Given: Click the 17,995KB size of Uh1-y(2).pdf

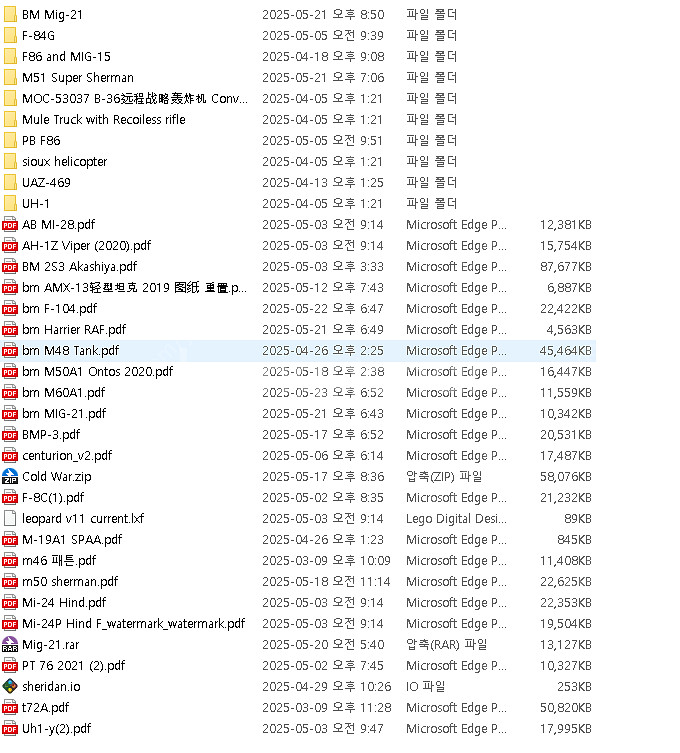Looking at the screenshot, I should (566, 729).
